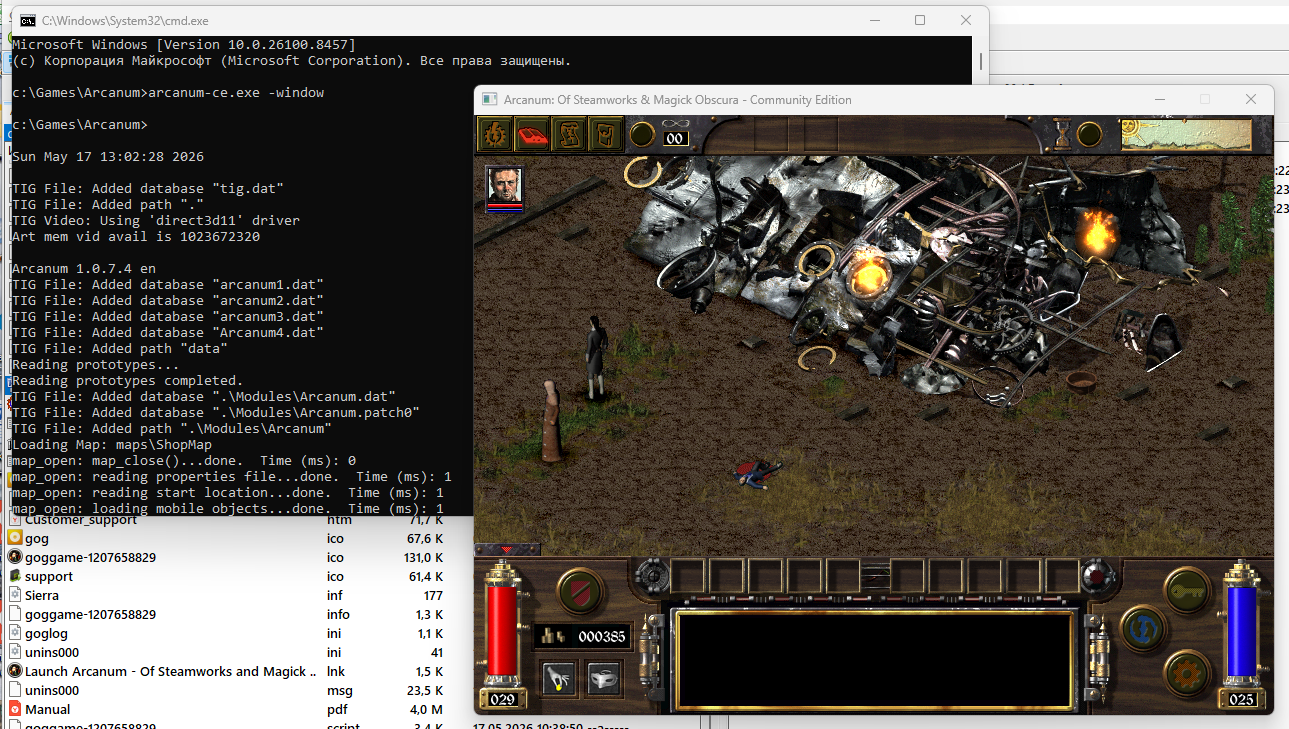Click the "Arcanum 1.0.7.4 en" line in cmd
The width and height of the screenshot is (1289, 729).
[x=83, y=269]
